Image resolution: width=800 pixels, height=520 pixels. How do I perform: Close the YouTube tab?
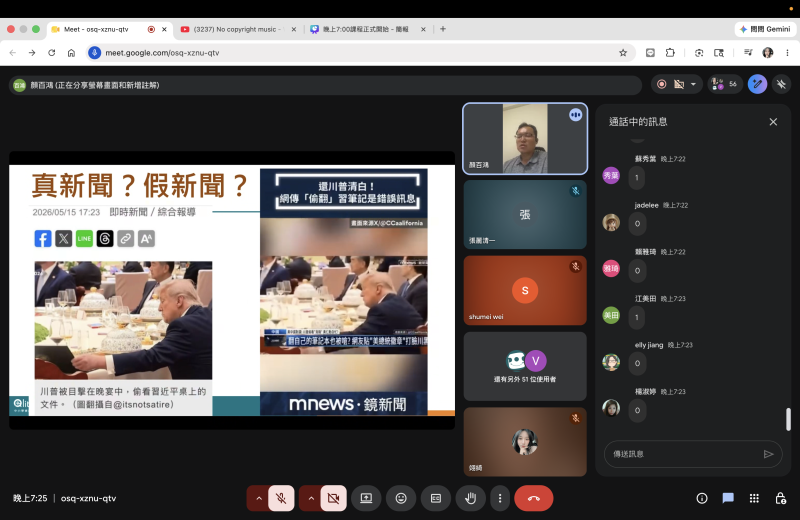(294, 29)
